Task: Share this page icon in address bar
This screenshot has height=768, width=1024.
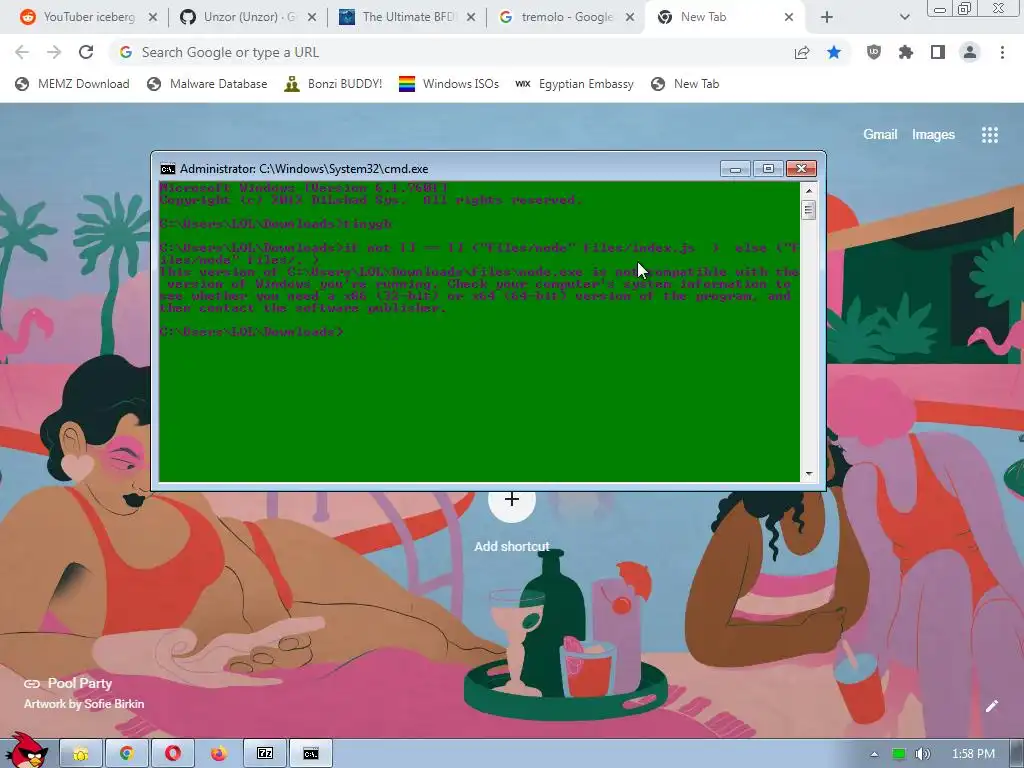Action: [x=802, y=52]
